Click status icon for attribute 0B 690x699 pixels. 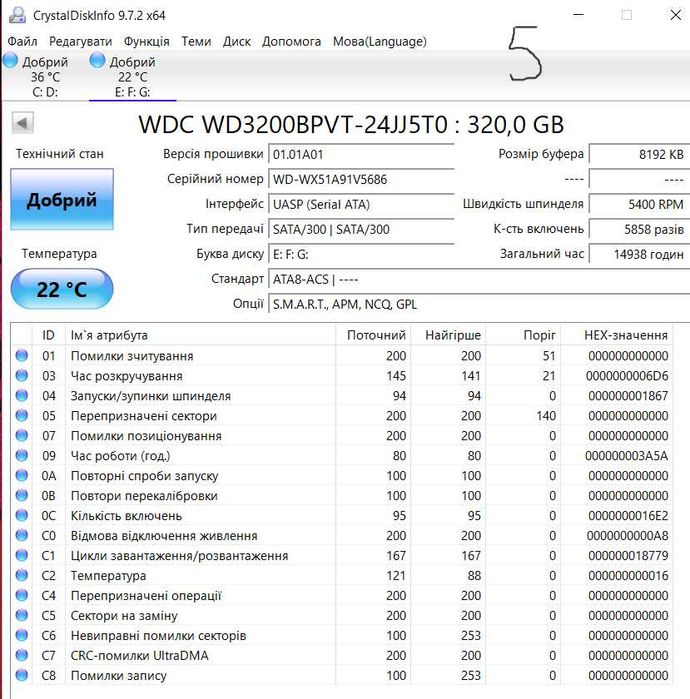point(21,495)
